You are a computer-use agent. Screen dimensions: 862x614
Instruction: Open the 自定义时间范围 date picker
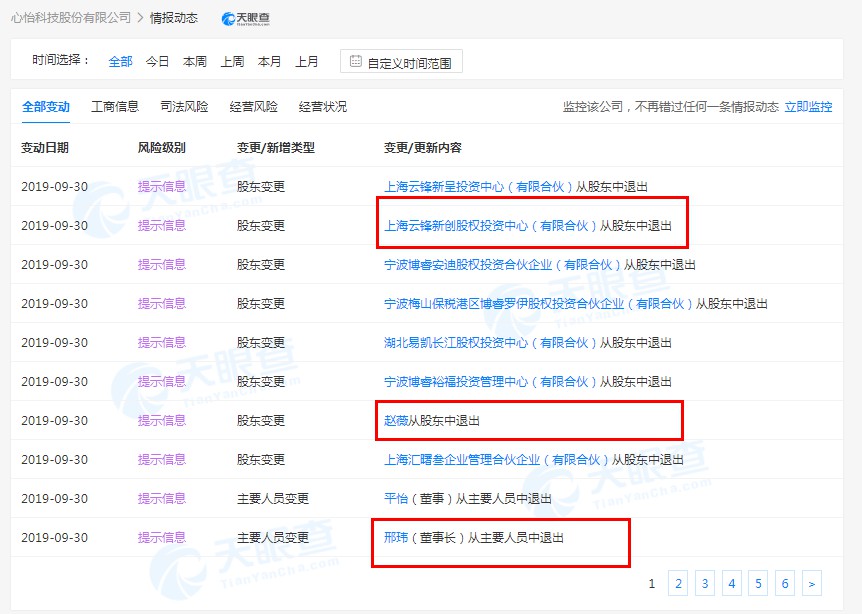[401, 62]
